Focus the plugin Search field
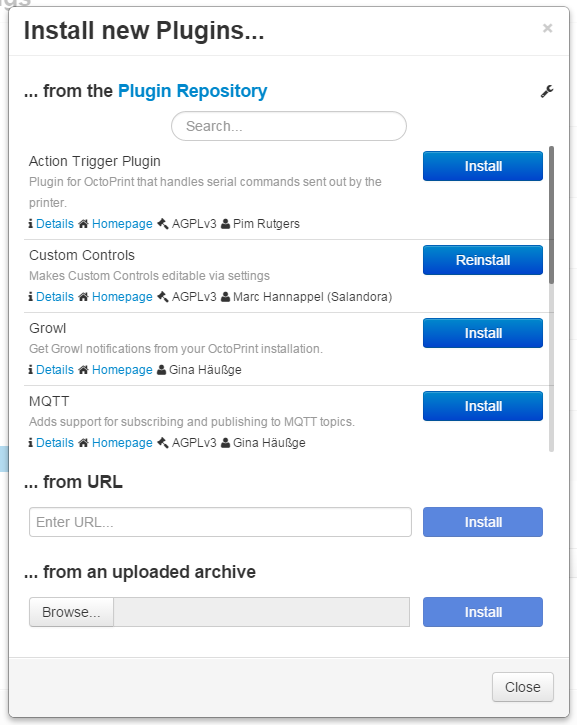Image resolution: width=577 pixels, height=725 pixels. point(289,126)
